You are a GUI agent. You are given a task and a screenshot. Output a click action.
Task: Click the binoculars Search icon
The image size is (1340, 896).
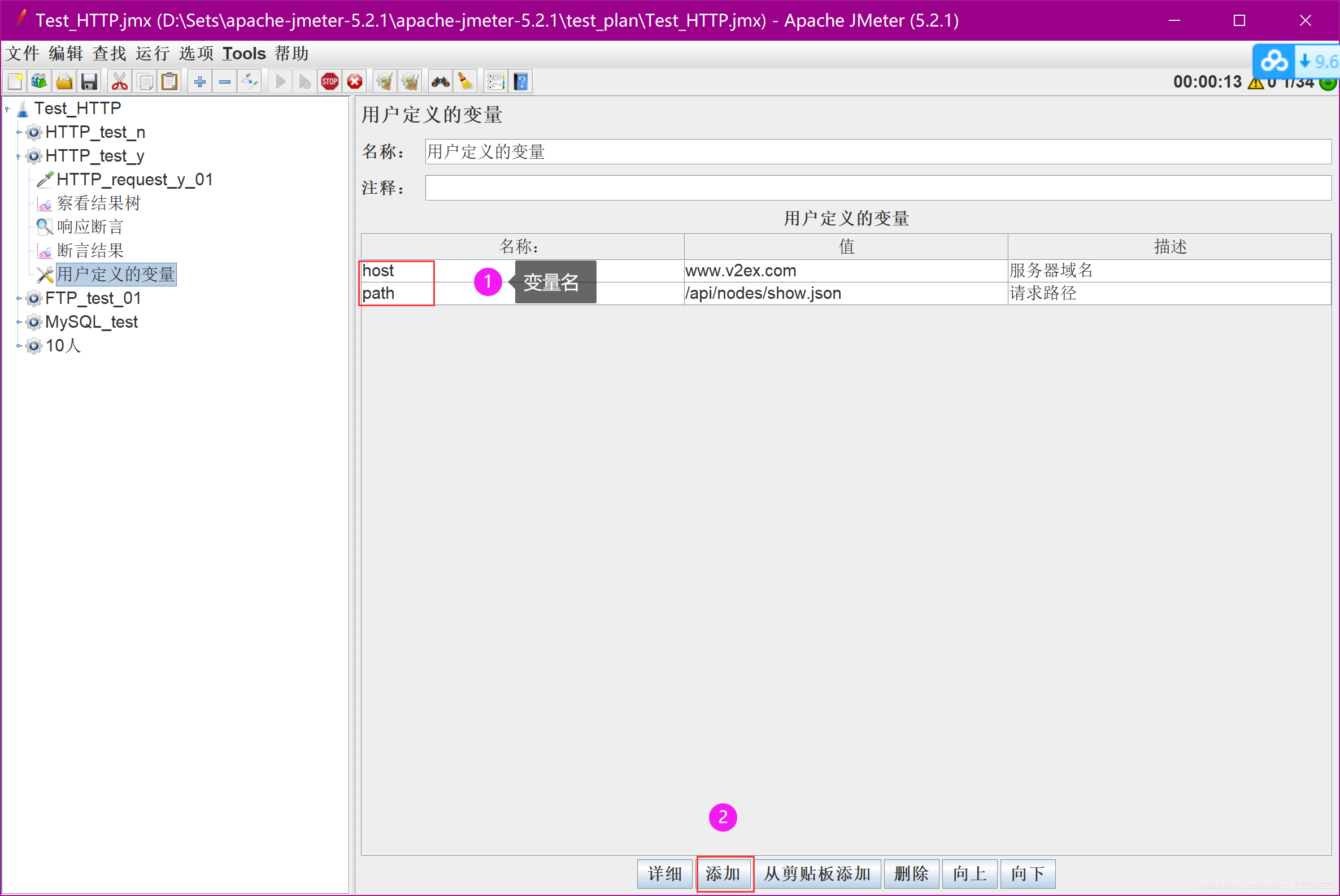point(440,82)
